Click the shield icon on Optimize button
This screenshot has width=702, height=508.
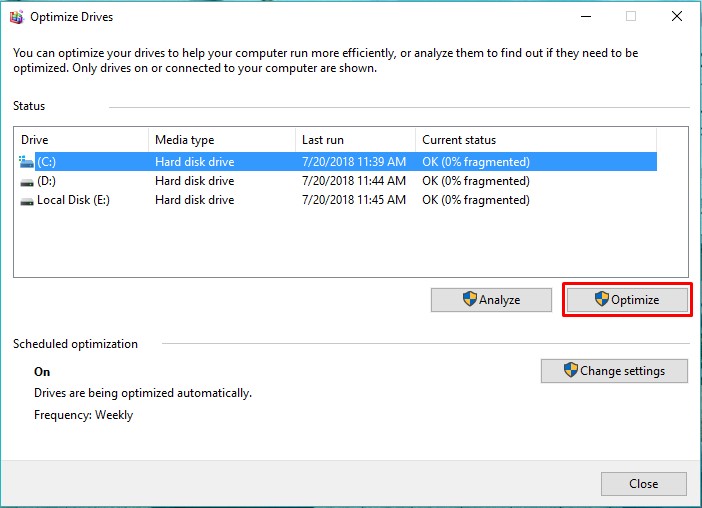[602, 299]
